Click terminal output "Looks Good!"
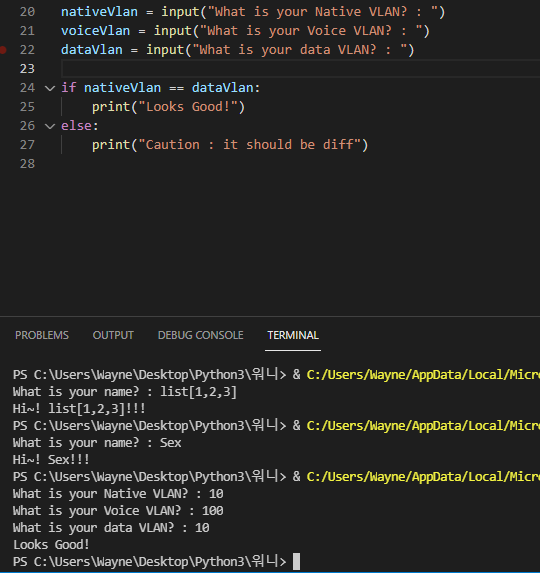The height and width of the screenshot is (573, 540). (51, 544)
